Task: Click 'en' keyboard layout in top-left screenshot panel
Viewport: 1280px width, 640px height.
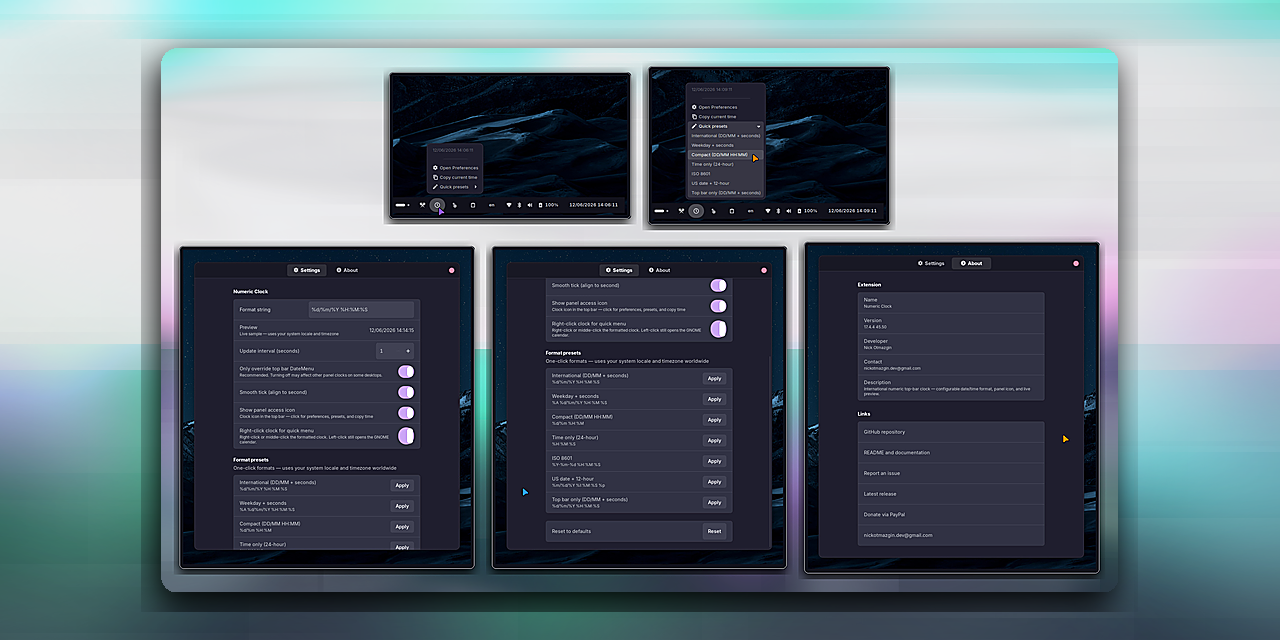Action: [x=492, y=205]
